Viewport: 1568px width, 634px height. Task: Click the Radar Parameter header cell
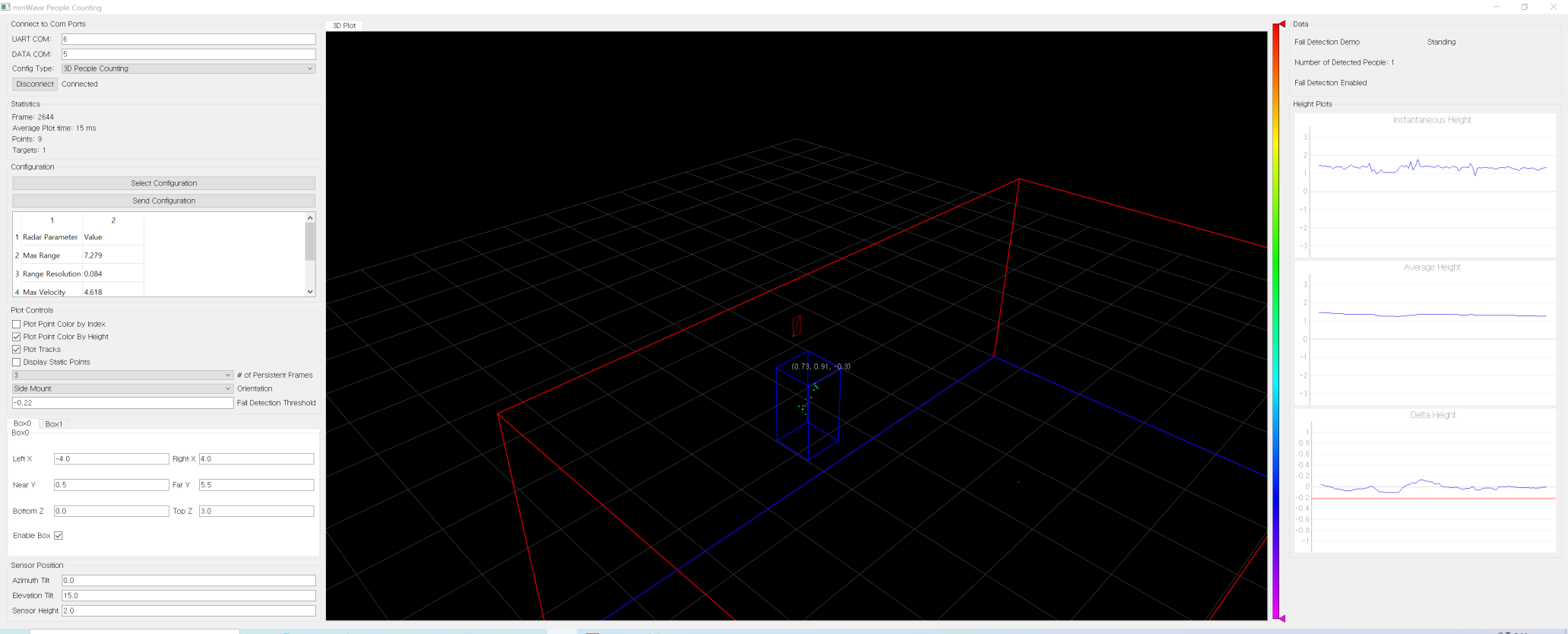click(52, 237)
